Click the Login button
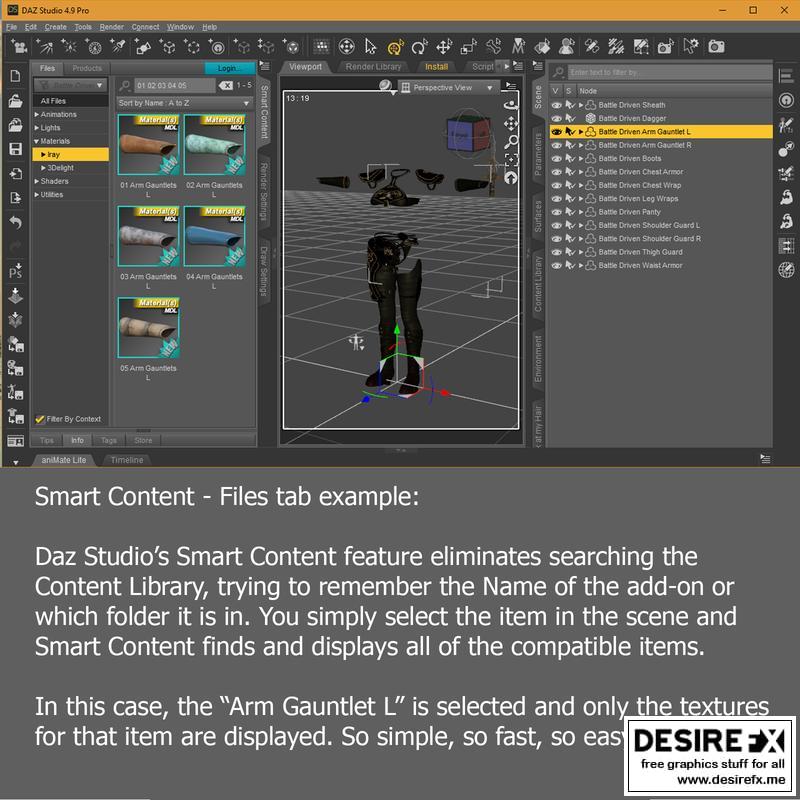Image resolution: width=800 pixels, height=800 pixels. coord(229,68)
